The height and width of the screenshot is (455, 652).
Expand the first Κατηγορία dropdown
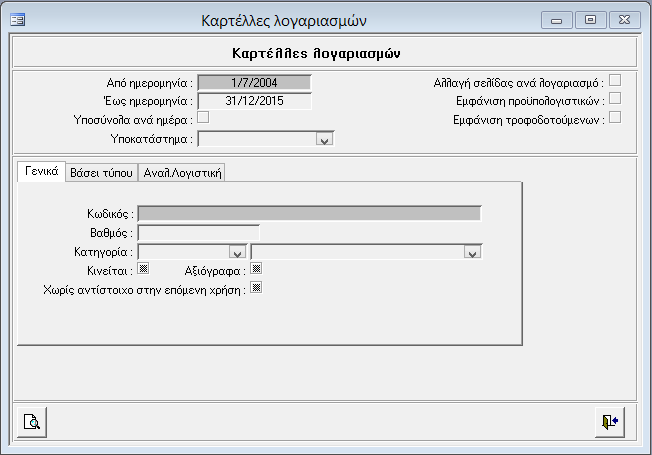(x=237, y=251)
